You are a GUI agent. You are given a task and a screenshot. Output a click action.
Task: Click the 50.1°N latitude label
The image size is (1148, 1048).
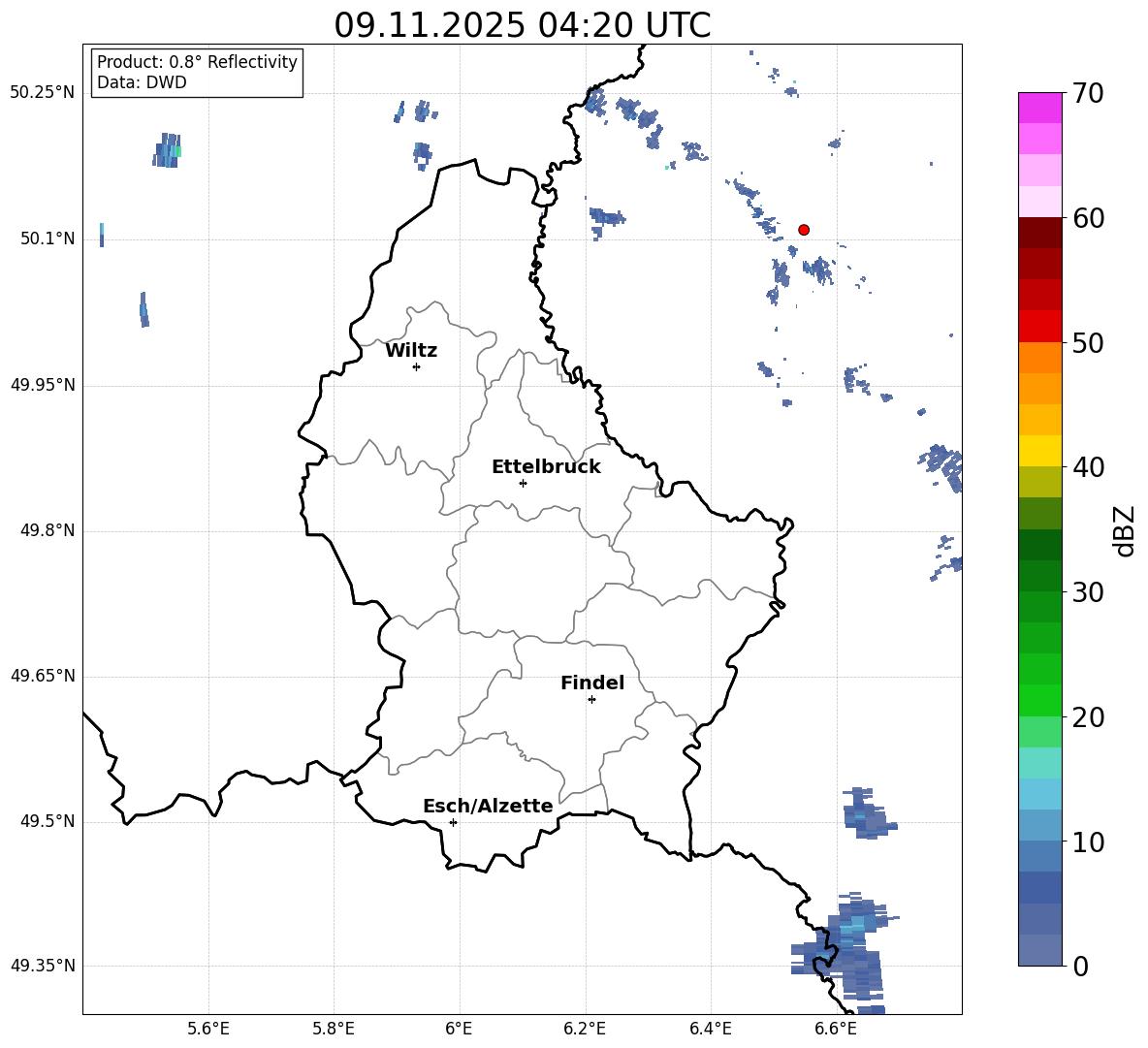48,239
